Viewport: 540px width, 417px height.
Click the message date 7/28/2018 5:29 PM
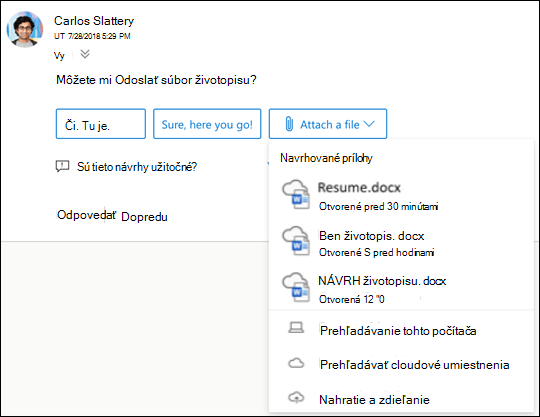[99, 36]
